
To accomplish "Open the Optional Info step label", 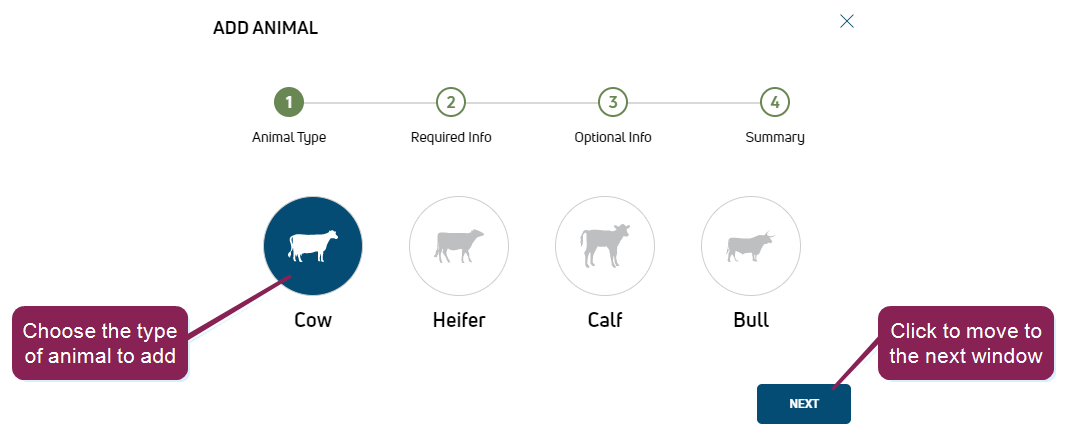I will pyautogui.click(x=613, y=137).
